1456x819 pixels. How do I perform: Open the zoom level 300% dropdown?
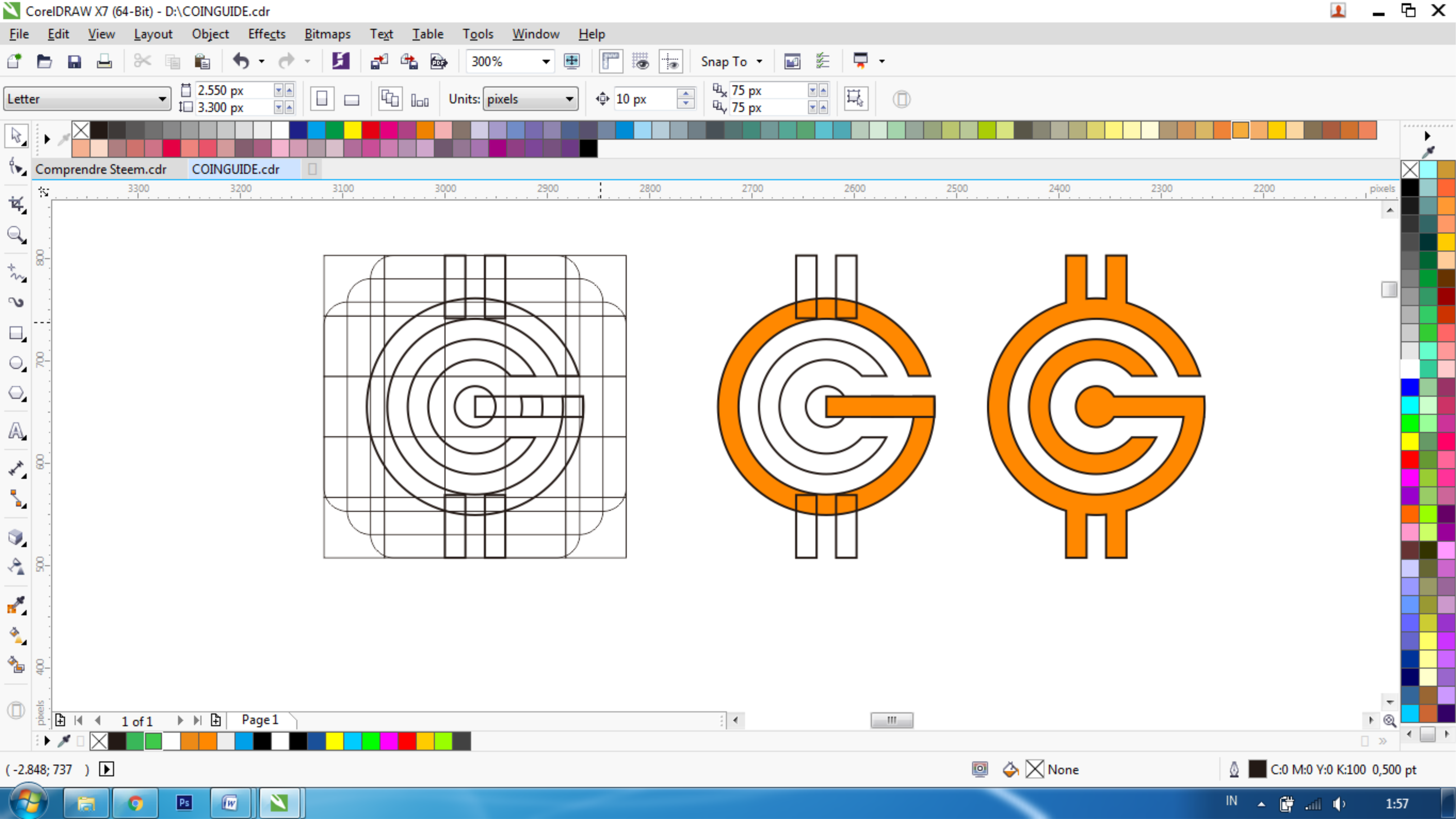click(545, 61)
